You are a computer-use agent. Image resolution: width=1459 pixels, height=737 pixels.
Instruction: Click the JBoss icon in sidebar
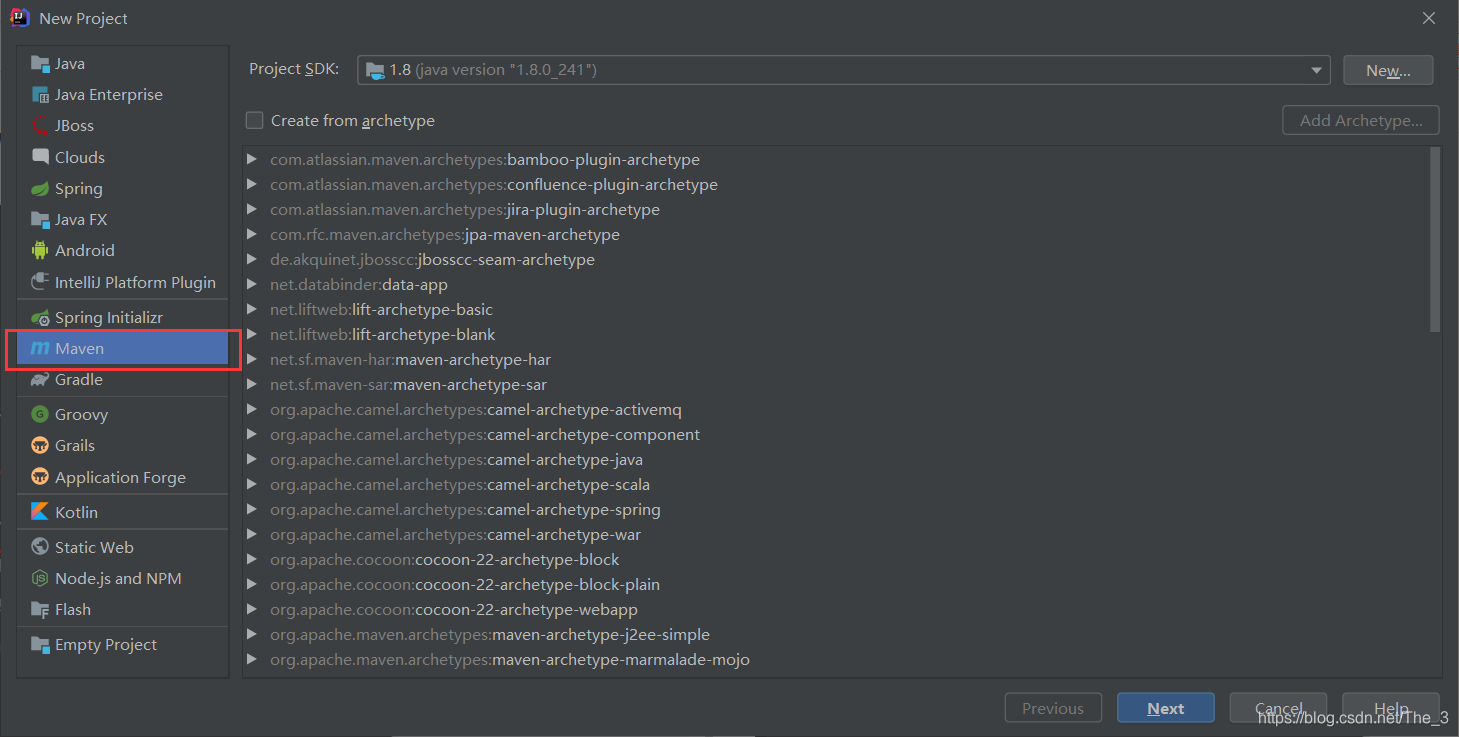[x=40, y=126]
